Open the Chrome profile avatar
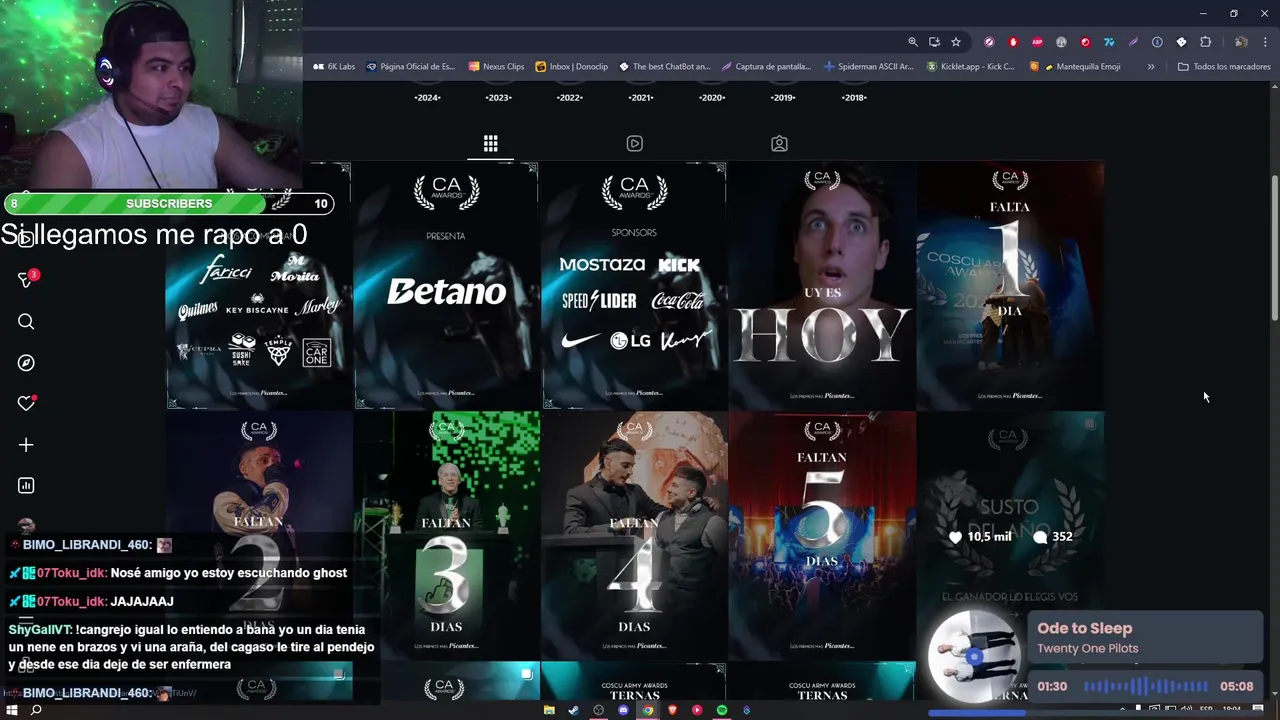This screenshot has height=720, width=1280. click(1241, 42)
